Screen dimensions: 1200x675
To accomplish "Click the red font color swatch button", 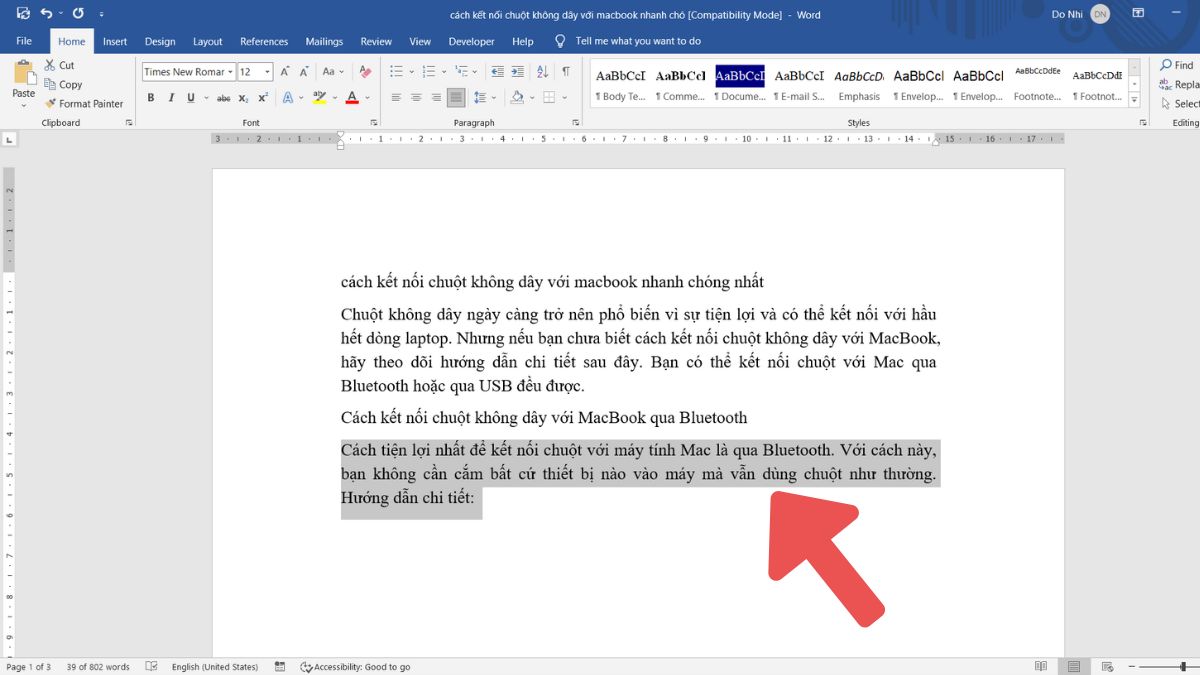I will point(351,98).
